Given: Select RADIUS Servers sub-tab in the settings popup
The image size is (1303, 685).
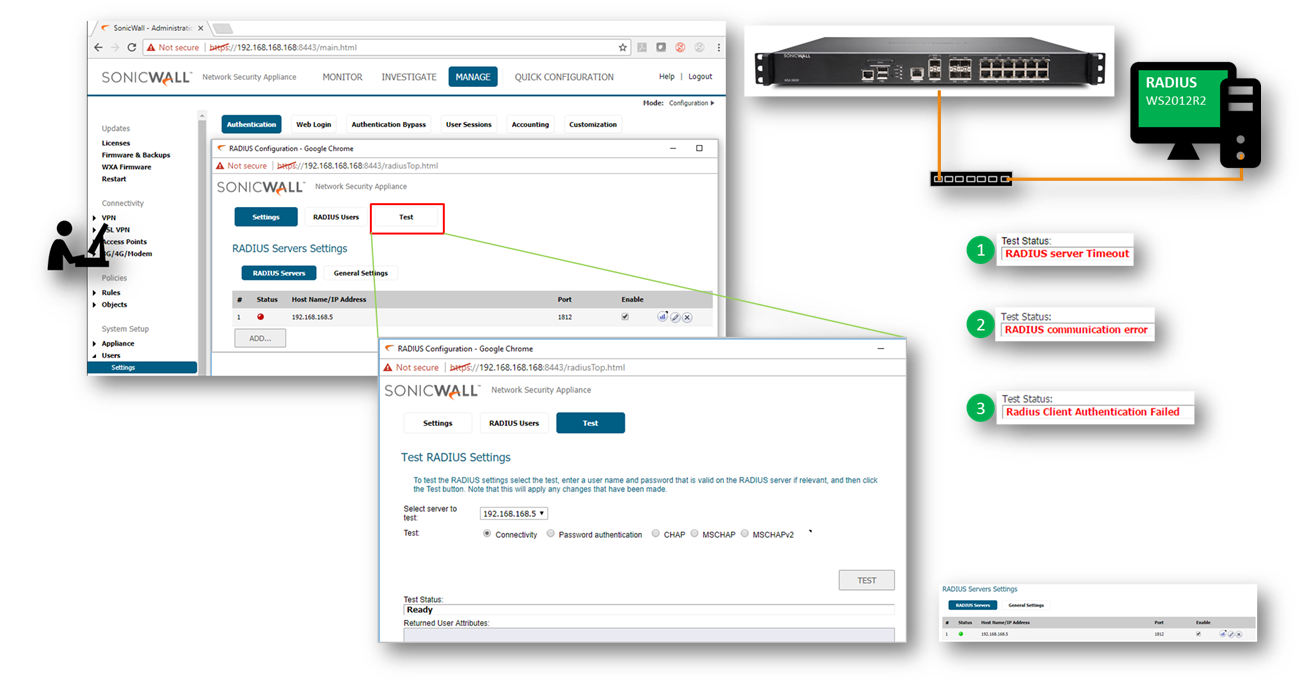Looking at the screenshot, I should pos(279,273).
